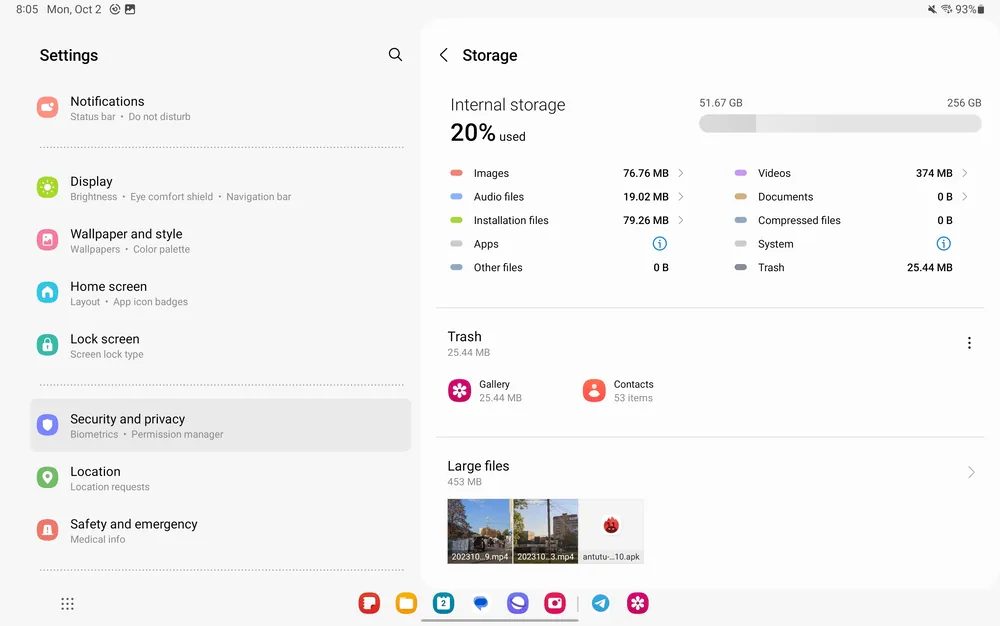Tap the '25.44 MB' Trash row value
Screen dimensions: 1000x626
pos(929,267)
